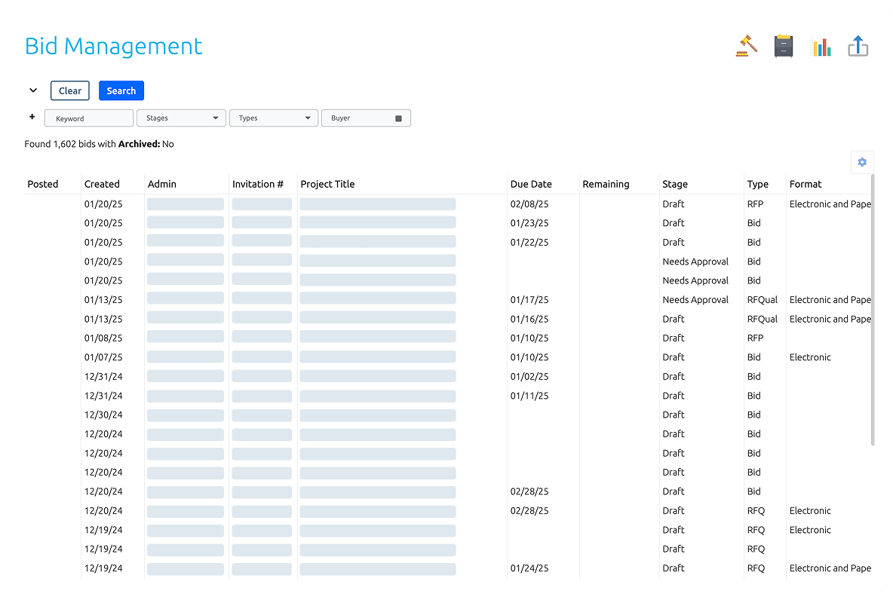Click the icon inside the Buyer field
This screenshot has width=893, height=594.
point(399,118)
